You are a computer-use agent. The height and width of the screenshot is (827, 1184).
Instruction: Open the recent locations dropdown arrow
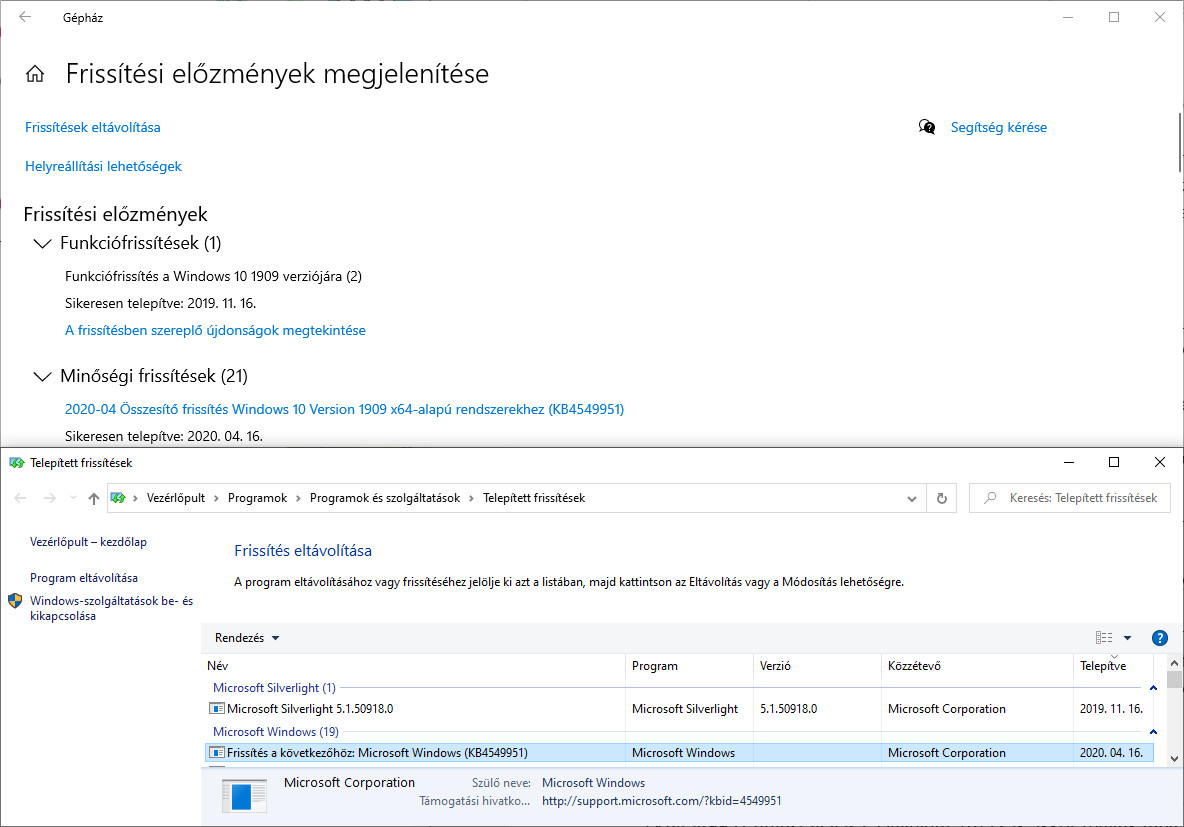(73, 498)
